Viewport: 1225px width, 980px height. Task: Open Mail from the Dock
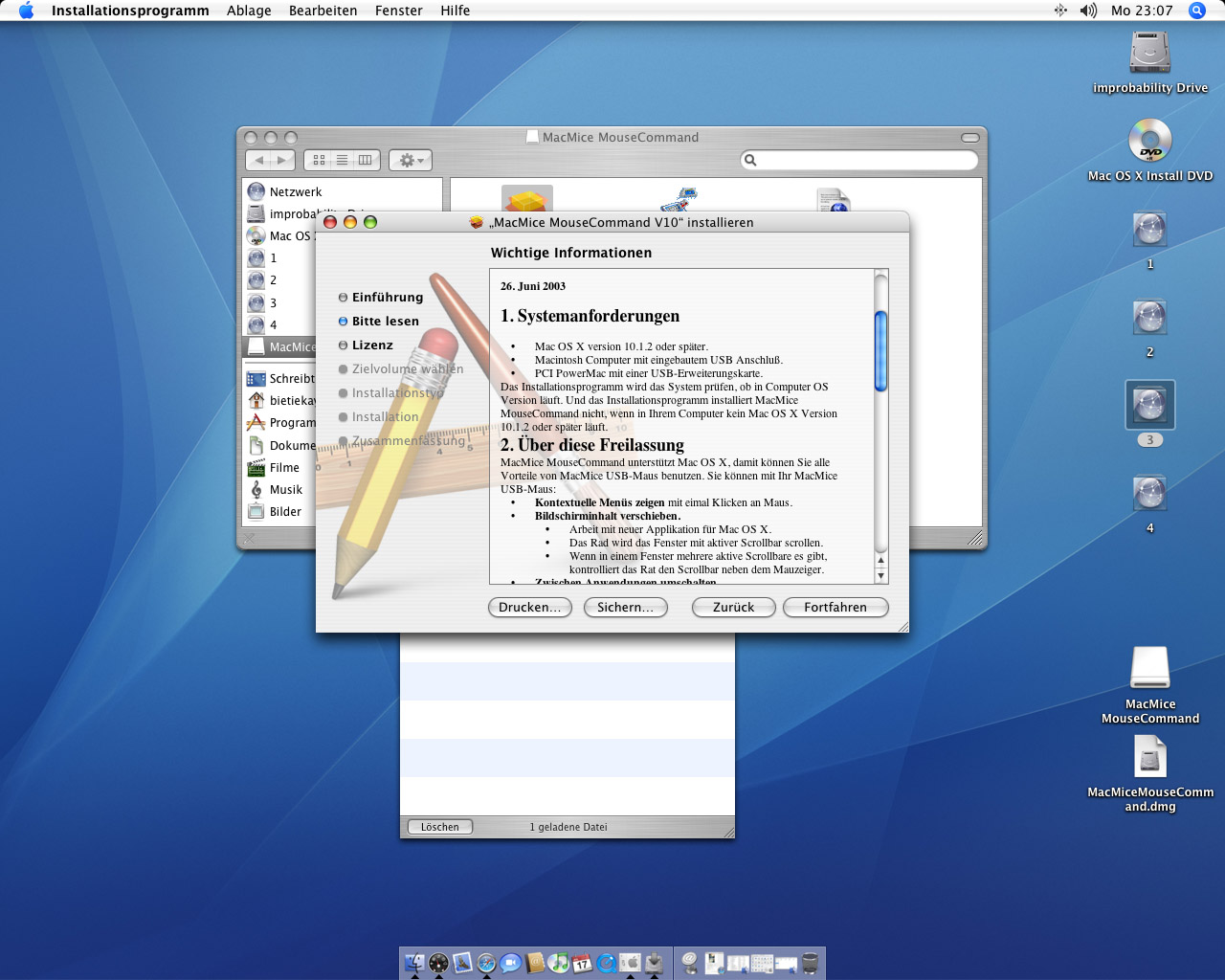click(462, 963)
